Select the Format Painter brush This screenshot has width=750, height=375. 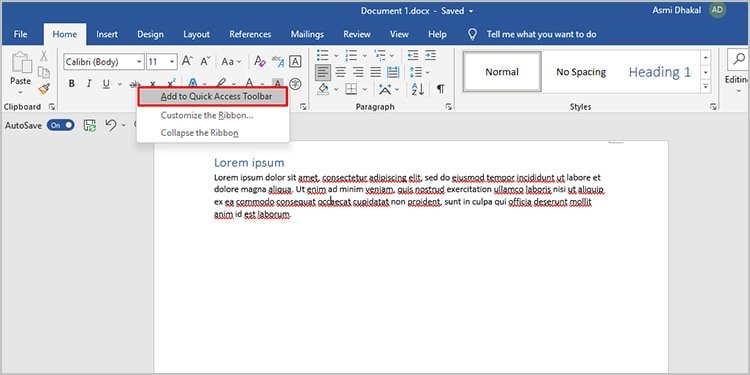click(x=44, y=88)
